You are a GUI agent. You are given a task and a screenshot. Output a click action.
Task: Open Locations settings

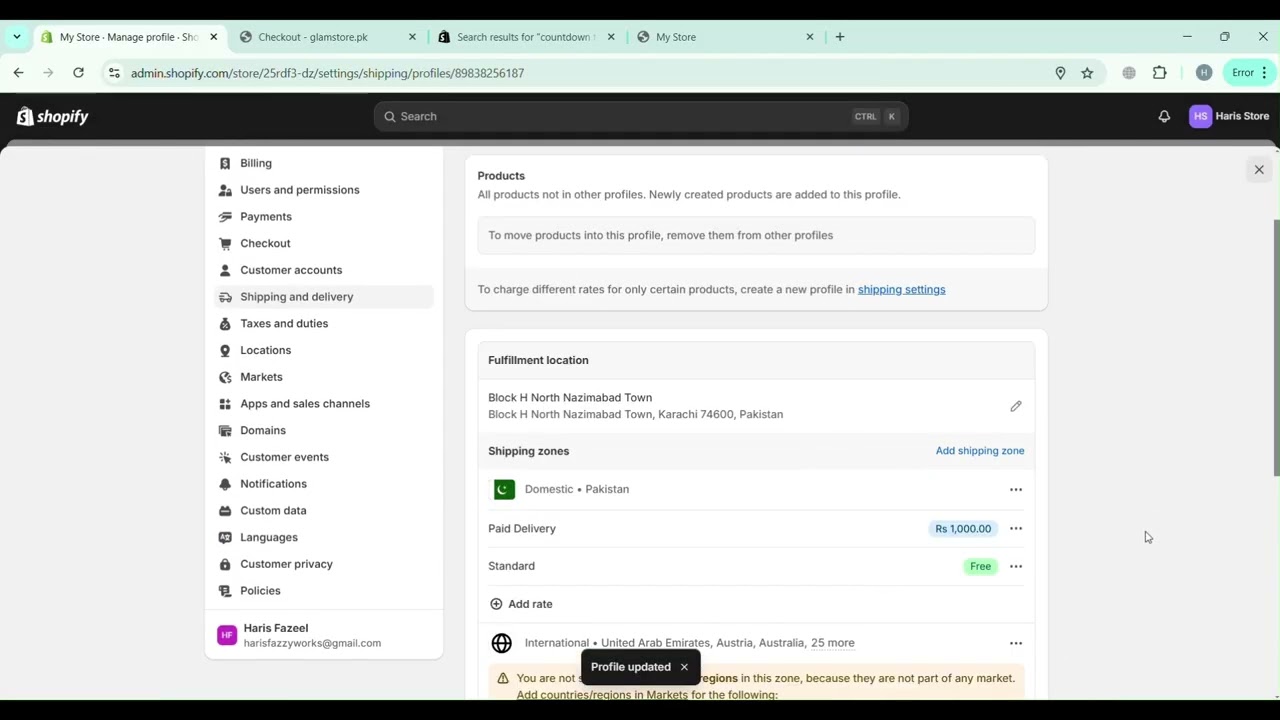tap(323, 350)
